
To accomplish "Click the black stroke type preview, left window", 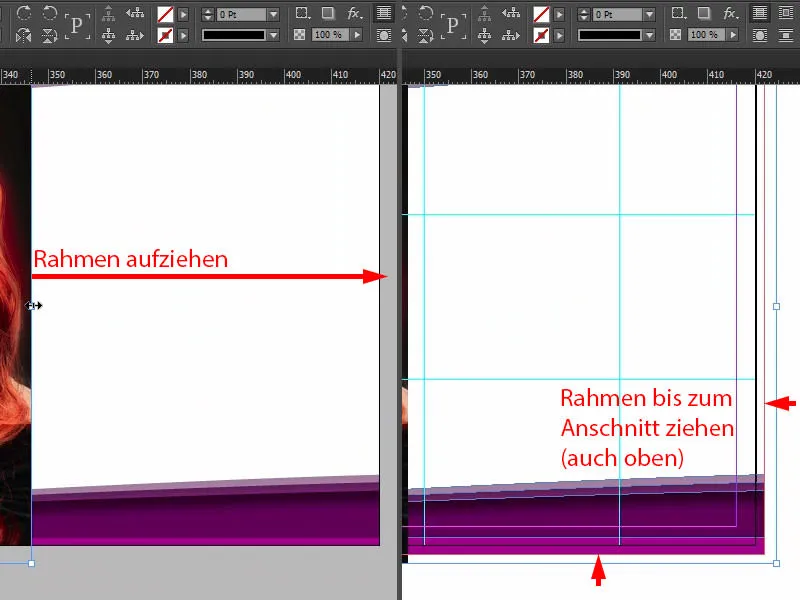I will coord(234,35).
